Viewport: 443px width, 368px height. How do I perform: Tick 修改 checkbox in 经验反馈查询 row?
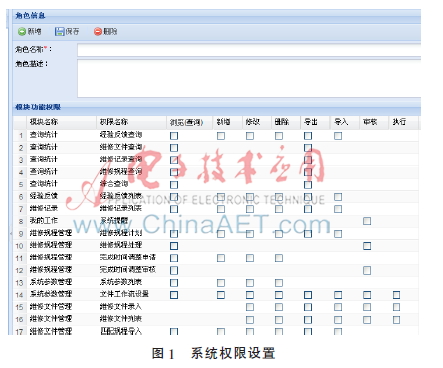(250, 136)
